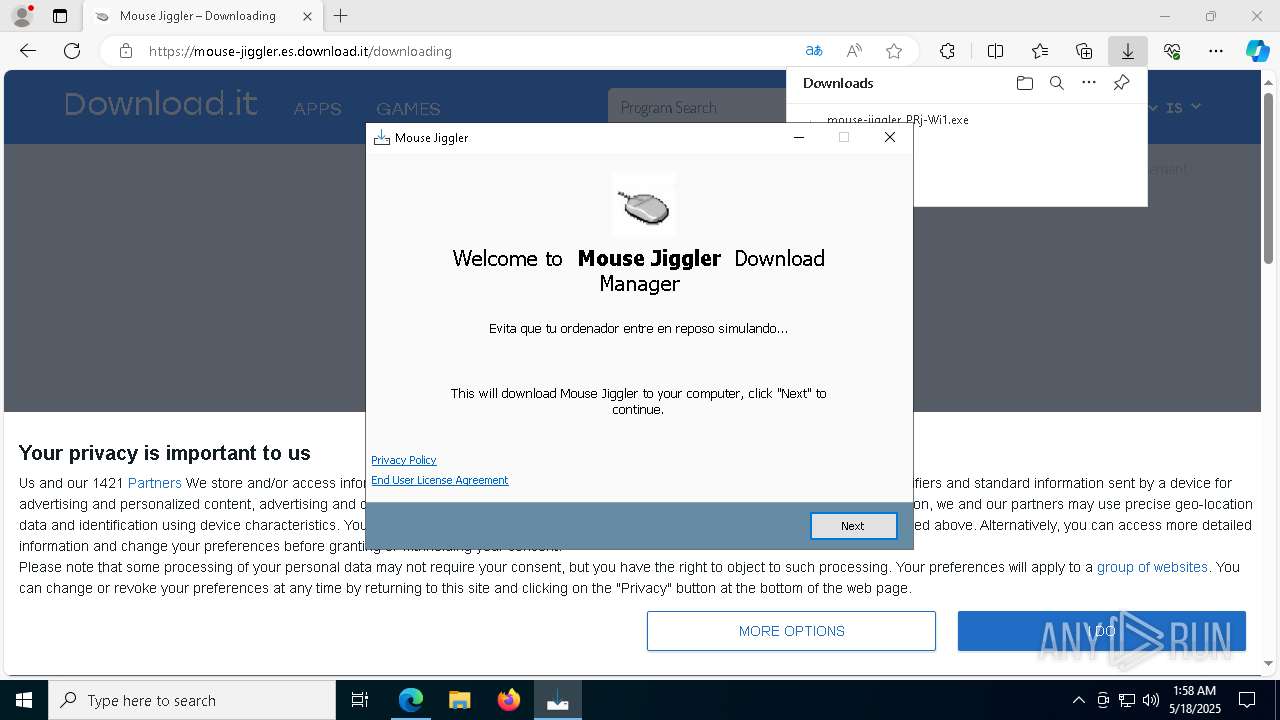
Task: Minimize the Mouse Jiggler installer window
Action: point(798,137)
